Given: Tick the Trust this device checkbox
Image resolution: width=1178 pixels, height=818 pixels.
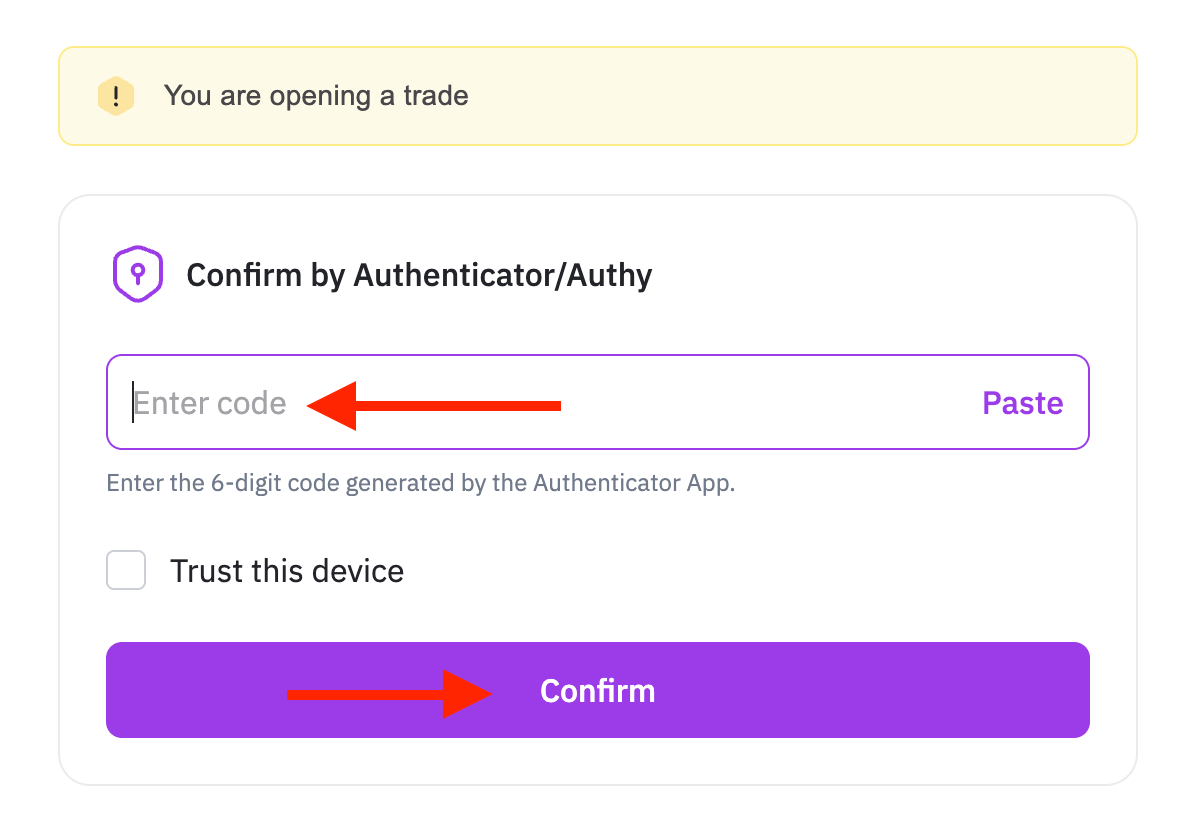Looking at the screenshot, I should 126,570.
